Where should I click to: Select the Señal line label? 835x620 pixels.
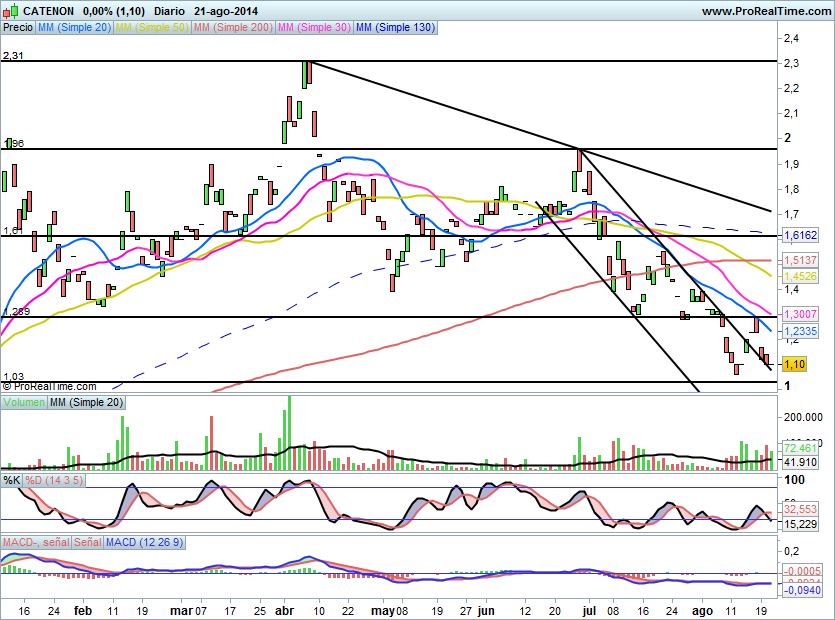pos(88,542)
